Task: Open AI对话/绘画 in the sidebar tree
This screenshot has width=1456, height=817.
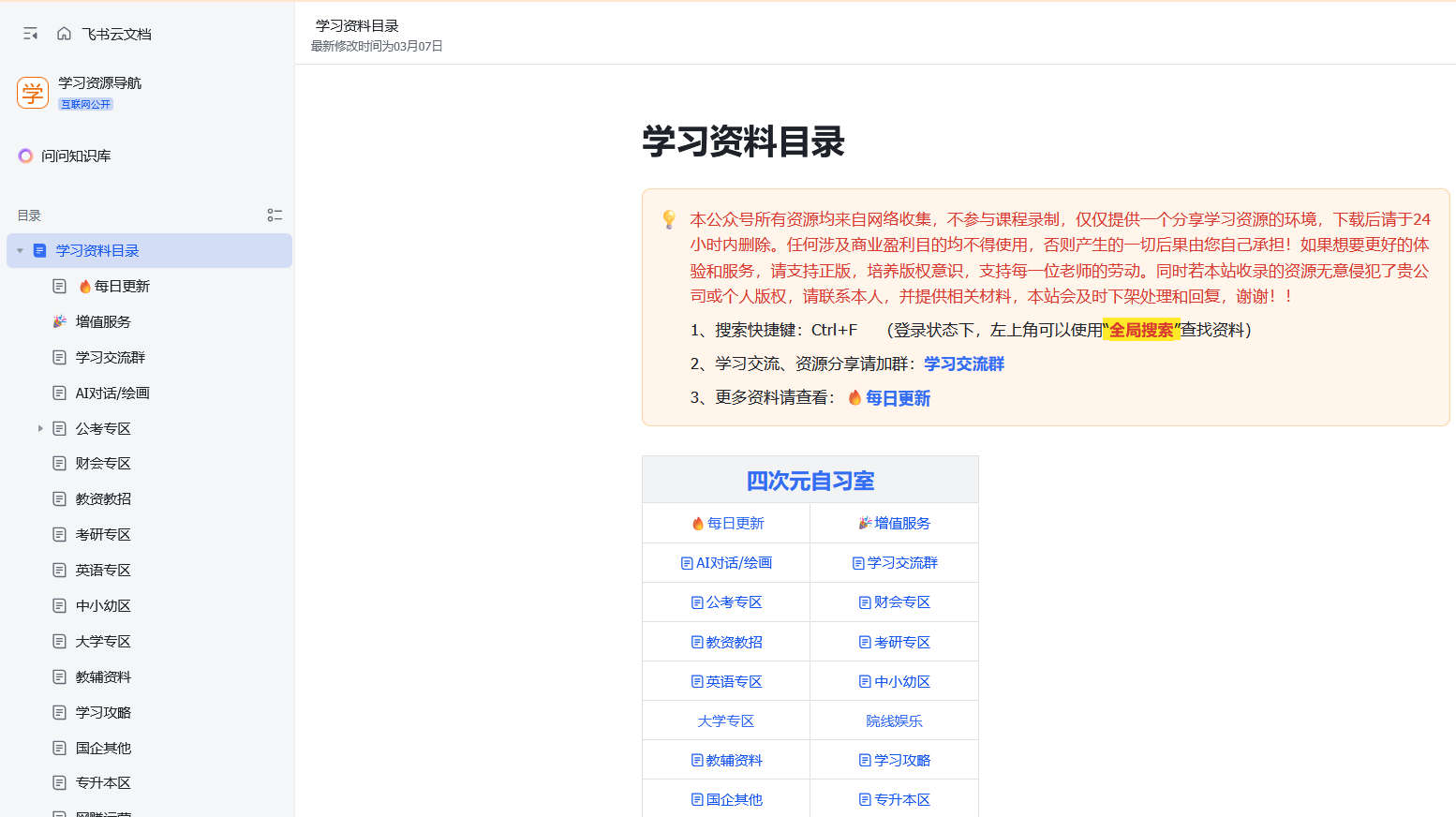Action: 112,394
